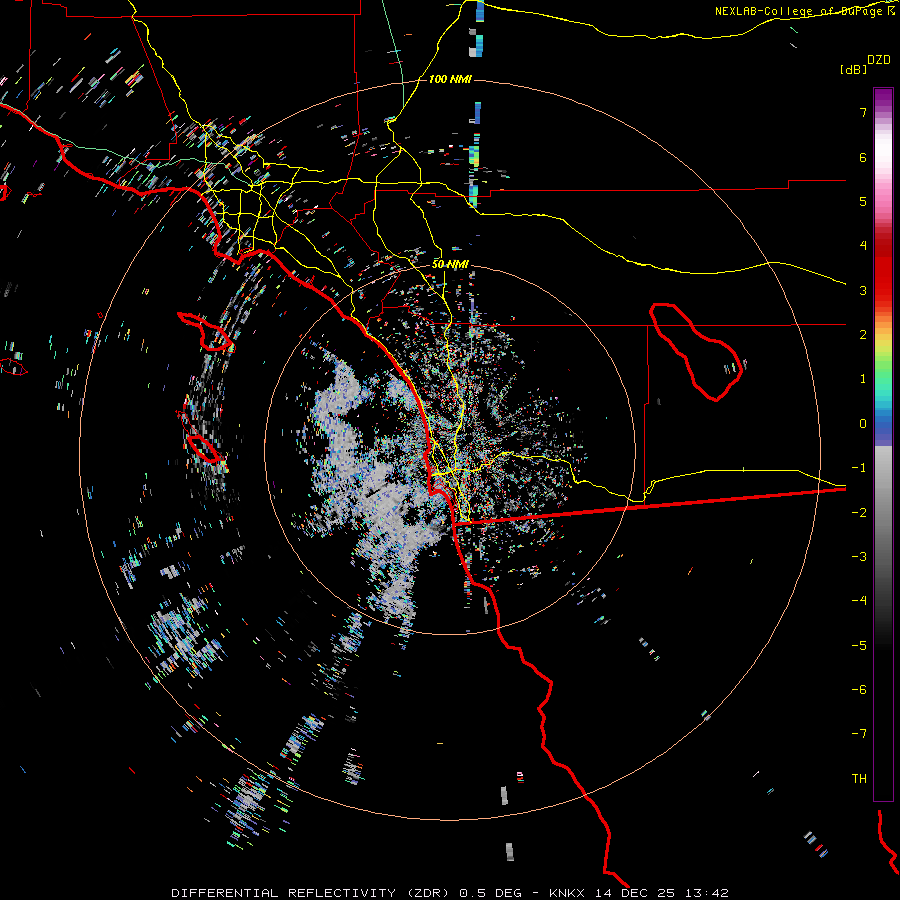Click the scale value -5

click(x=859, y=646)
